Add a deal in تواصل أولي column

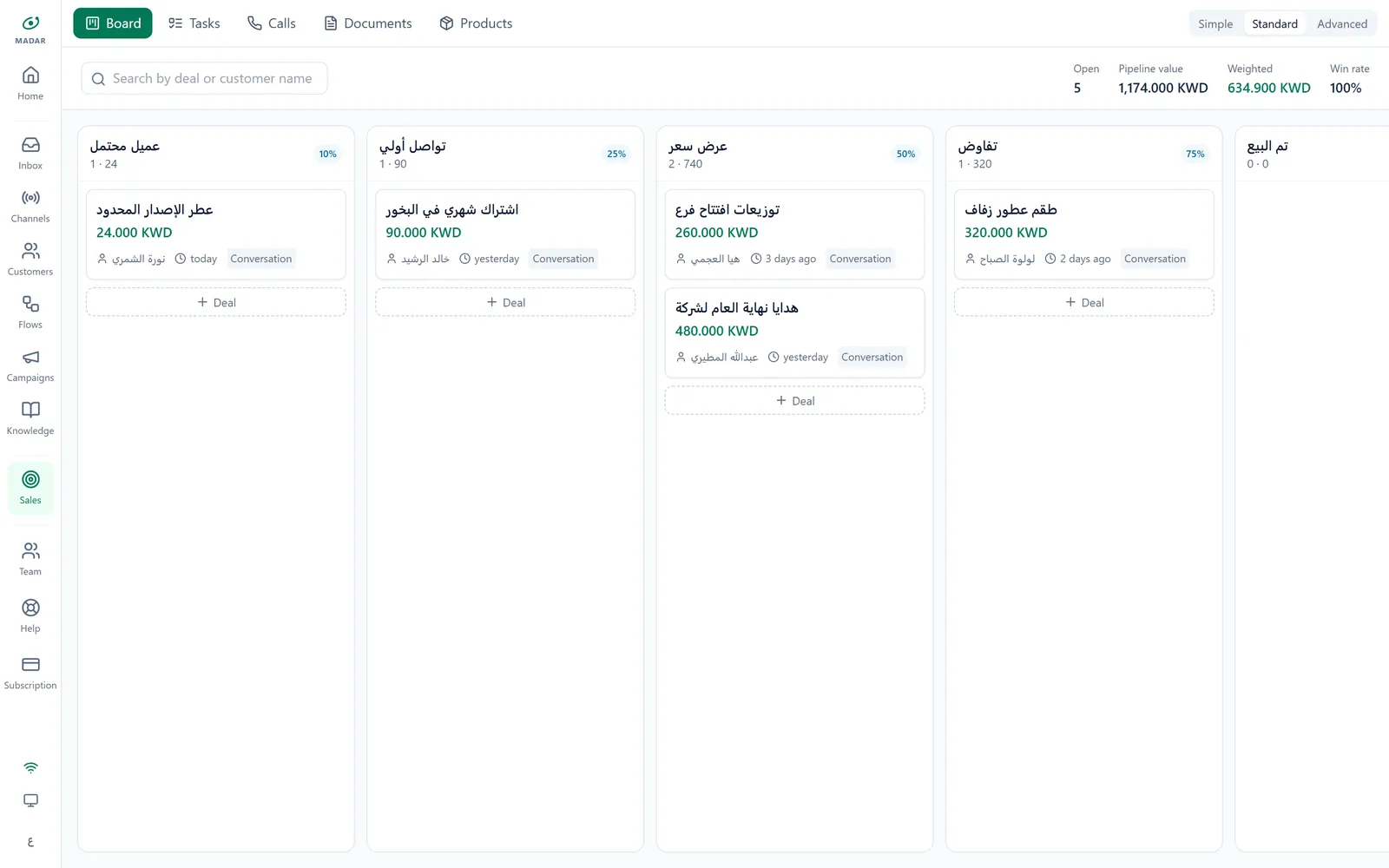coord(505,302)
